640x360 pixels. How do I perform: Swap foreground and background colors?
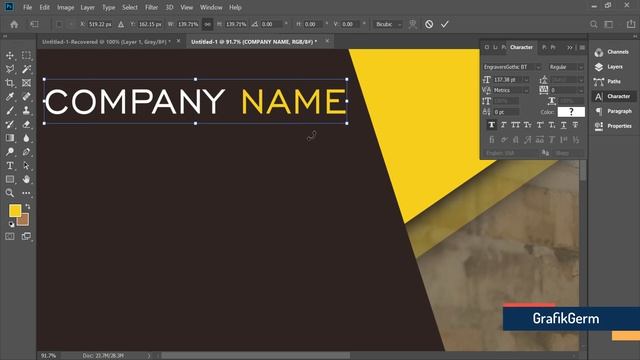pyautogui.click(x=28, y=207)
